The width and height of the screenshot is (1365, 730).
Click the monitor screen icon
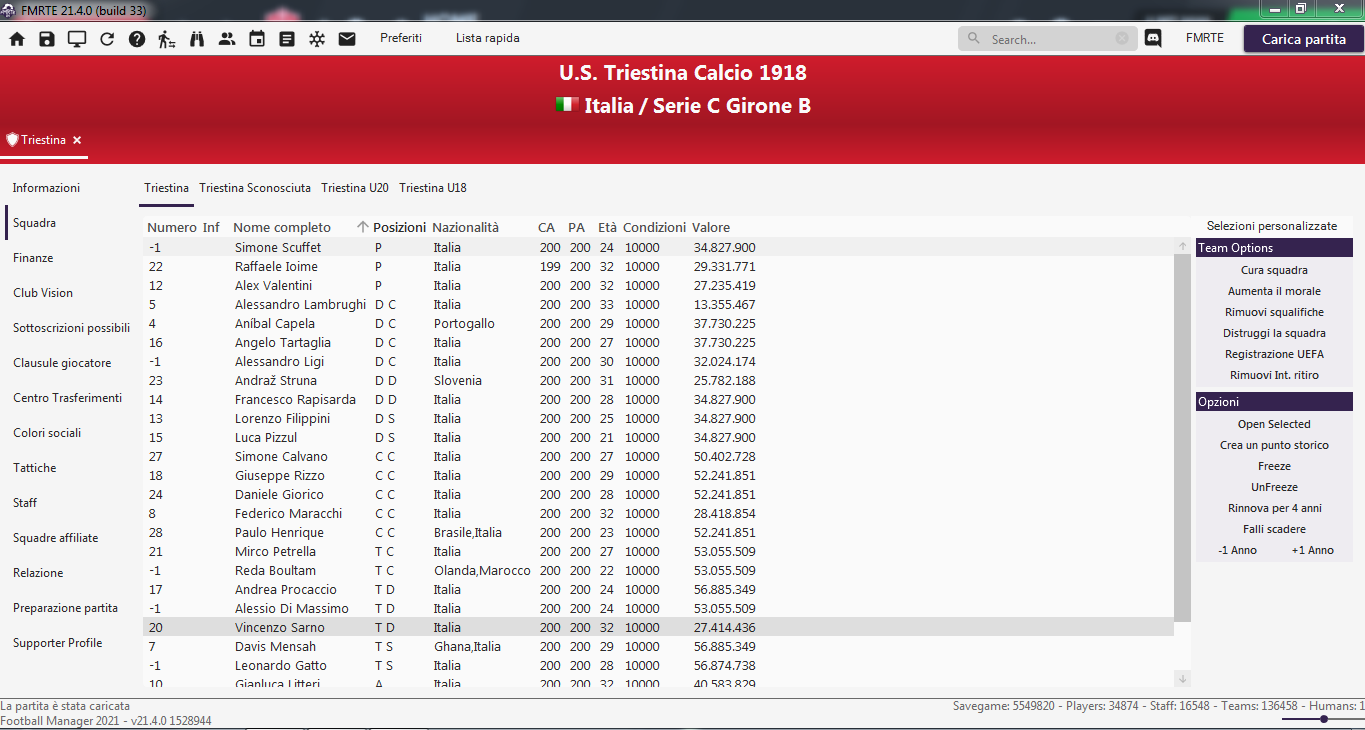77,39
